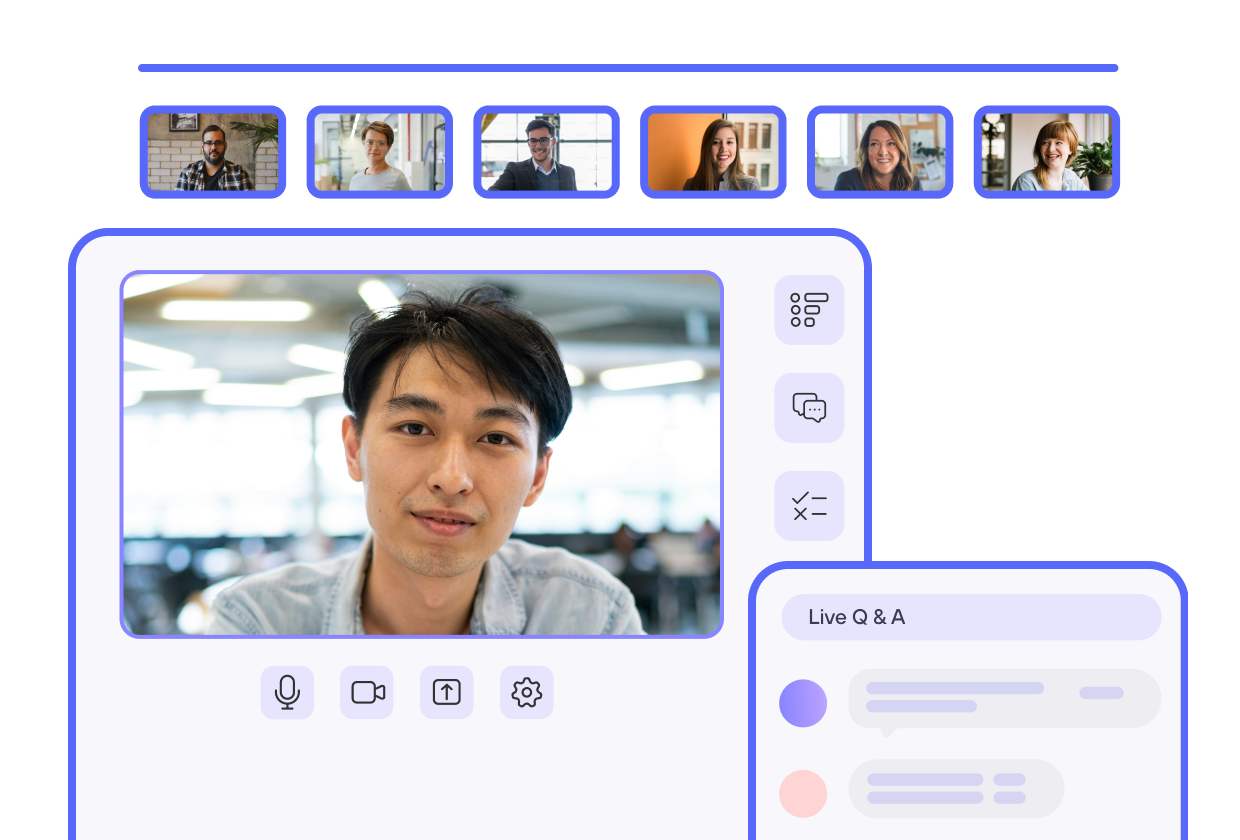Select the man in suit thumbnail
Screen dimensions: 1240x840
point(547,152)
